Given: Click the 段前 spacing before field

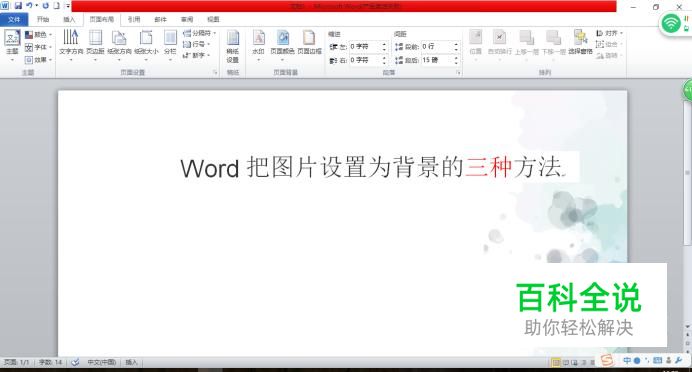Looking at the screenshot, I should click(x=437, y=46).
